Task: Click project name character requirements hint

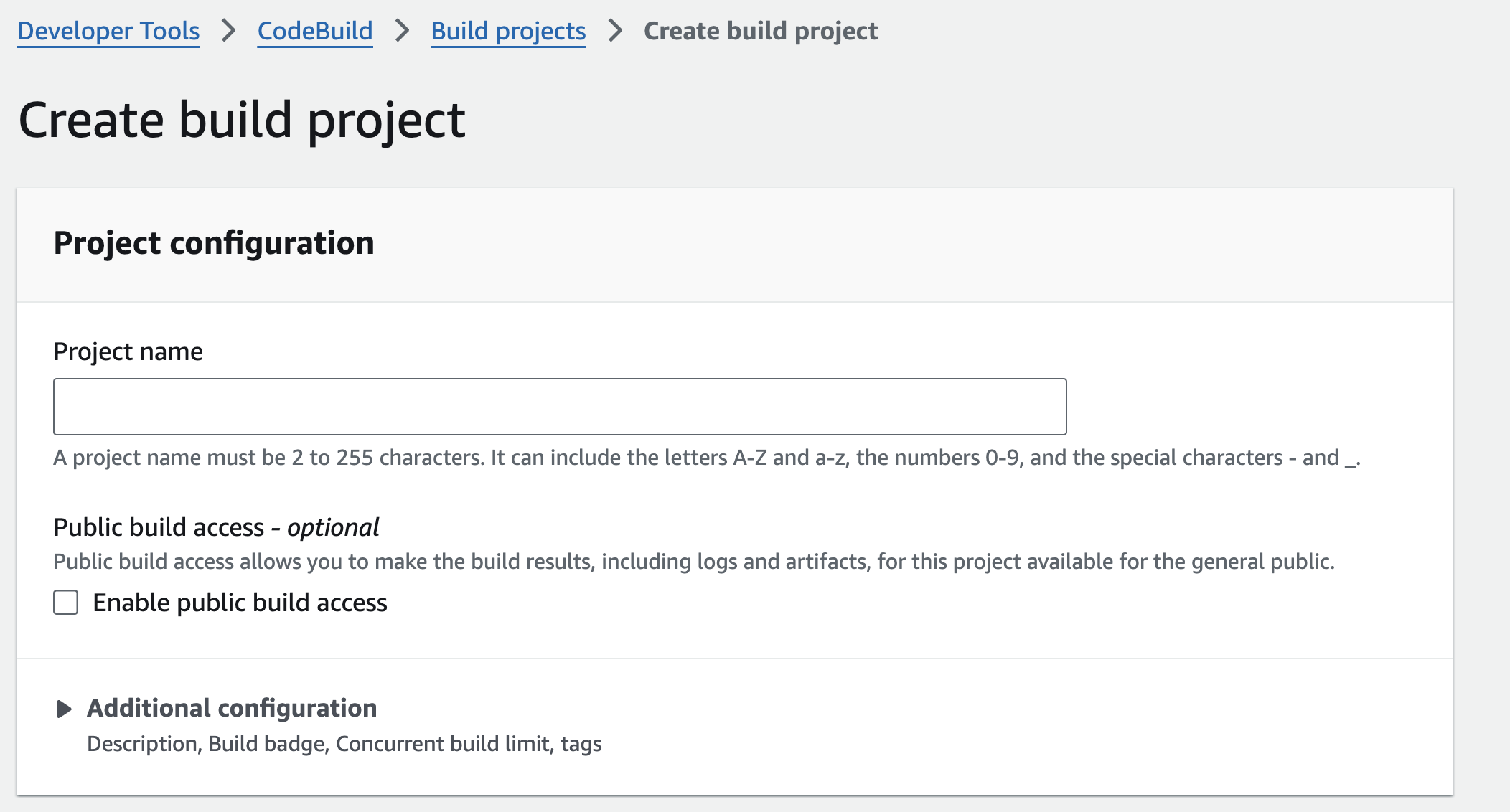Action: tap(706, 458)
